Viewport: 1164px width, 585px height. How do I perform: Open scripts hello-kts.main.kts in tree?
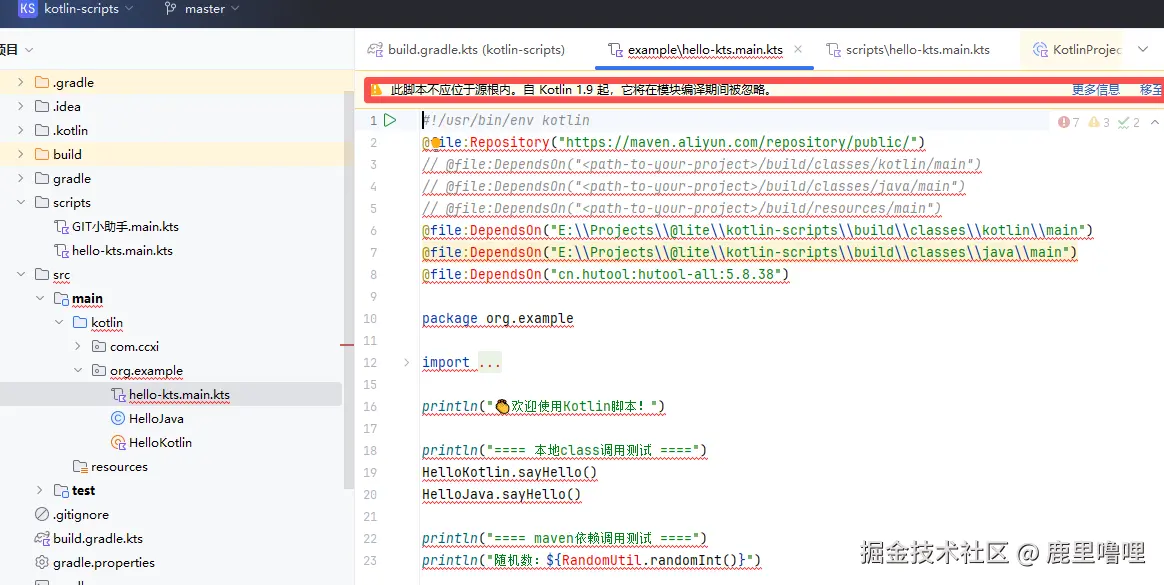[x=122, y=250]
